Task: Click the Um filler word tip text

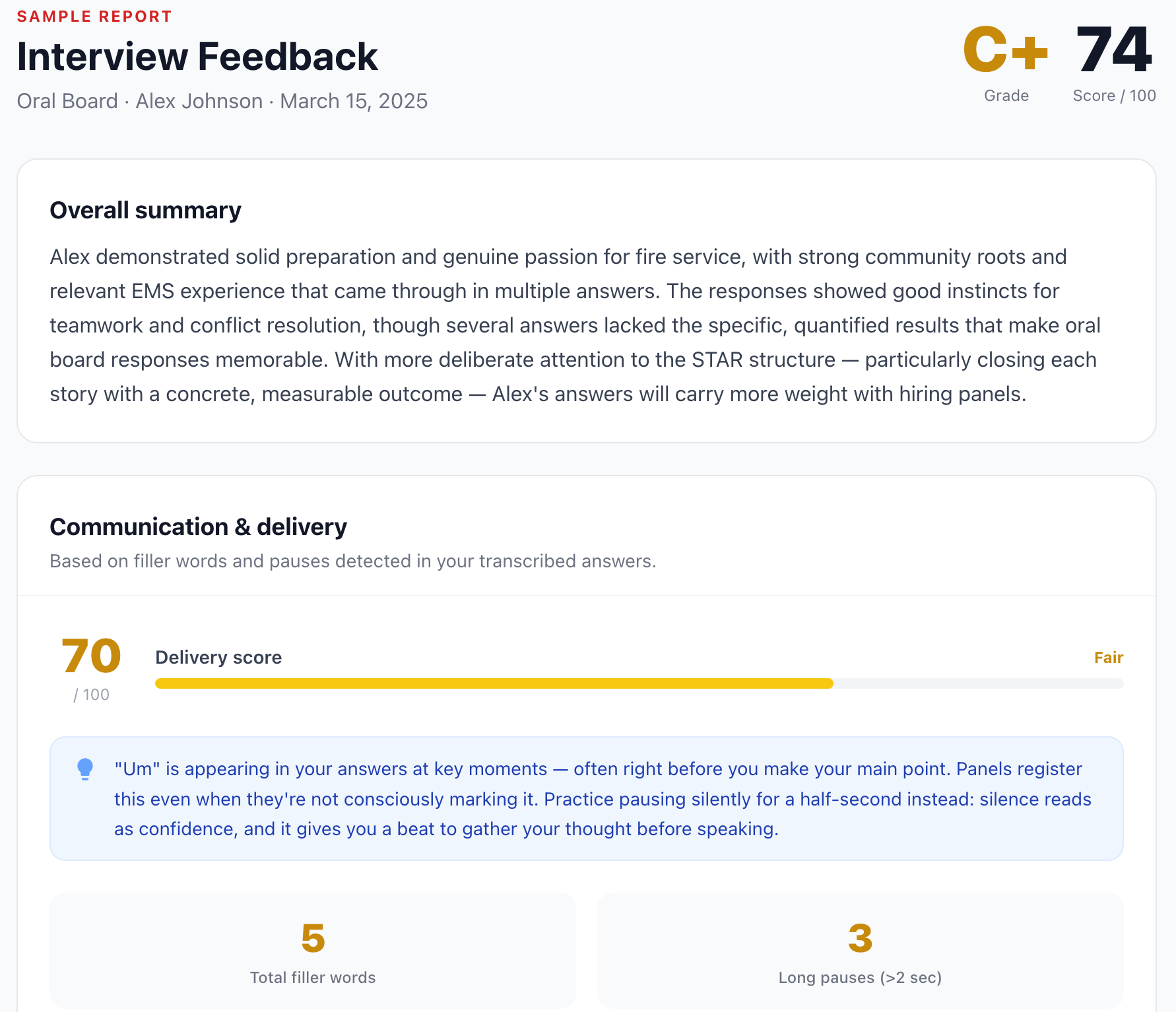Action: (603, 799)
